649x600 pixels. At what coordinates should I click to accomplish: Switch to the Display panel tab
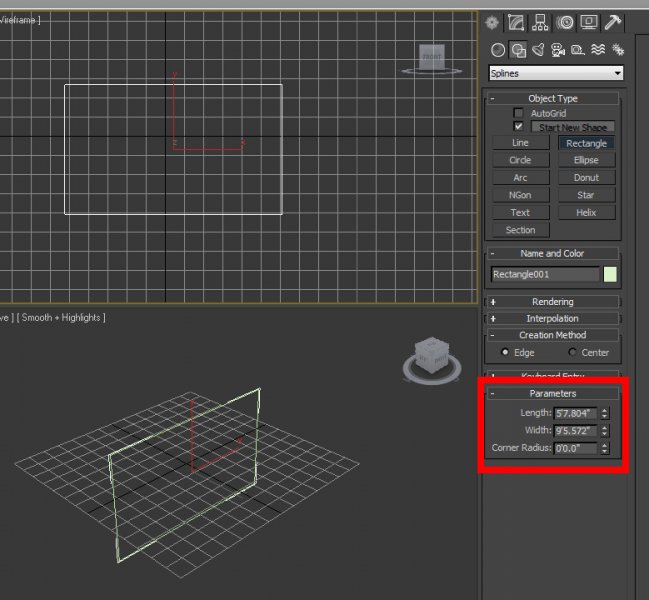point(589,22)
